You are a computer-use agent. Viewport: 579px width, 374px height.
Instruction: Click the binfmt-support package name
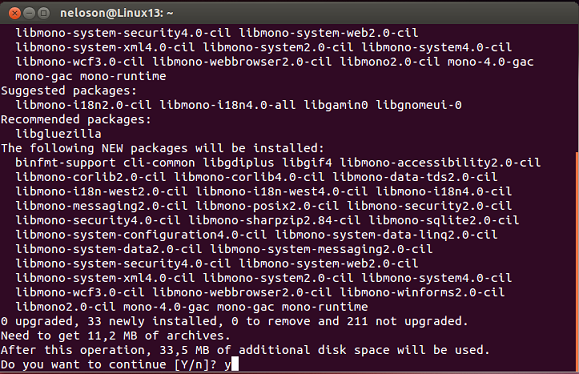65,162
